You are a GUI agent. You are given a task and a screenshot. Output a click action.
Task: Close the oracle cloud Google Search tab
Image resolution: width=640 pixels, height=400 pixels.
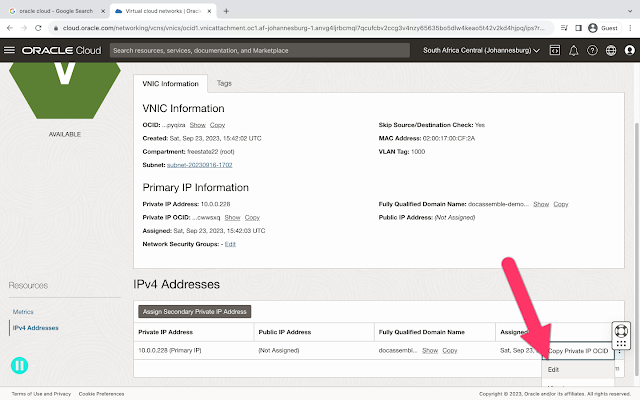[103, 11]
